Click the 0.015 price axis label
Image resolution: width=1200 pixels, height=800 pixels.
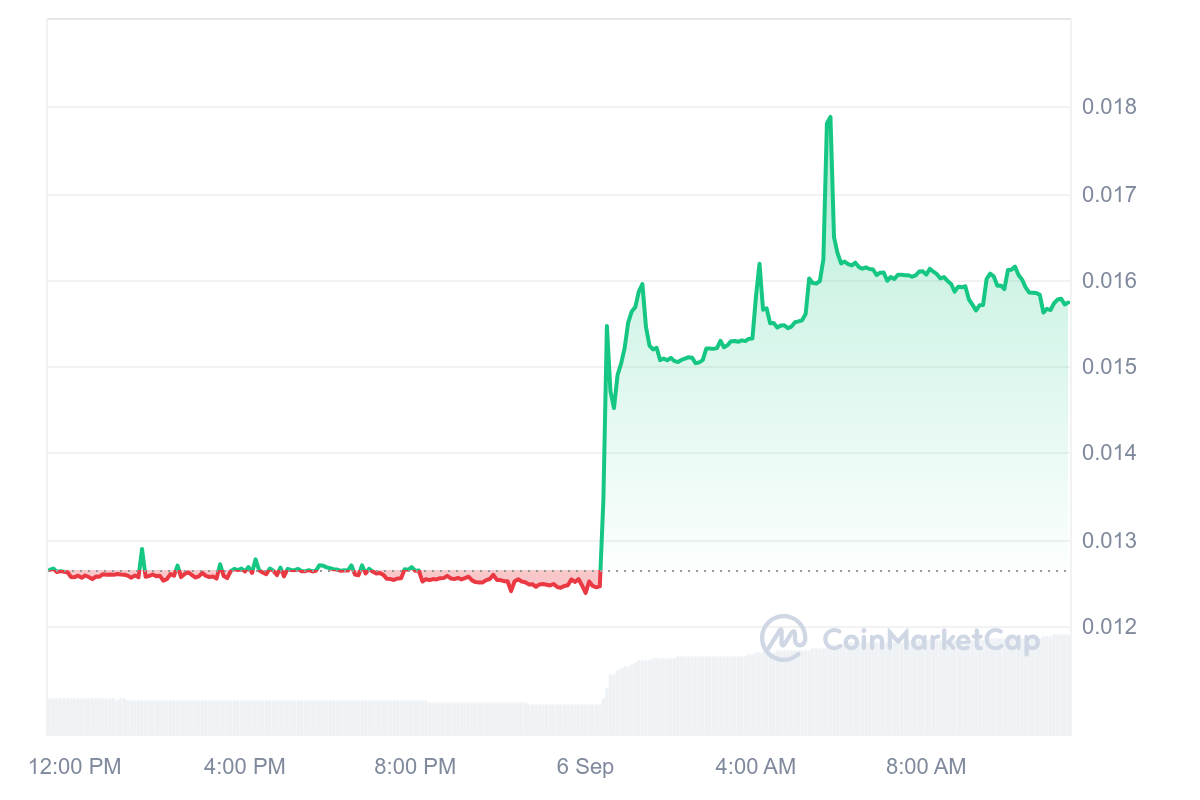[1108, 367]
